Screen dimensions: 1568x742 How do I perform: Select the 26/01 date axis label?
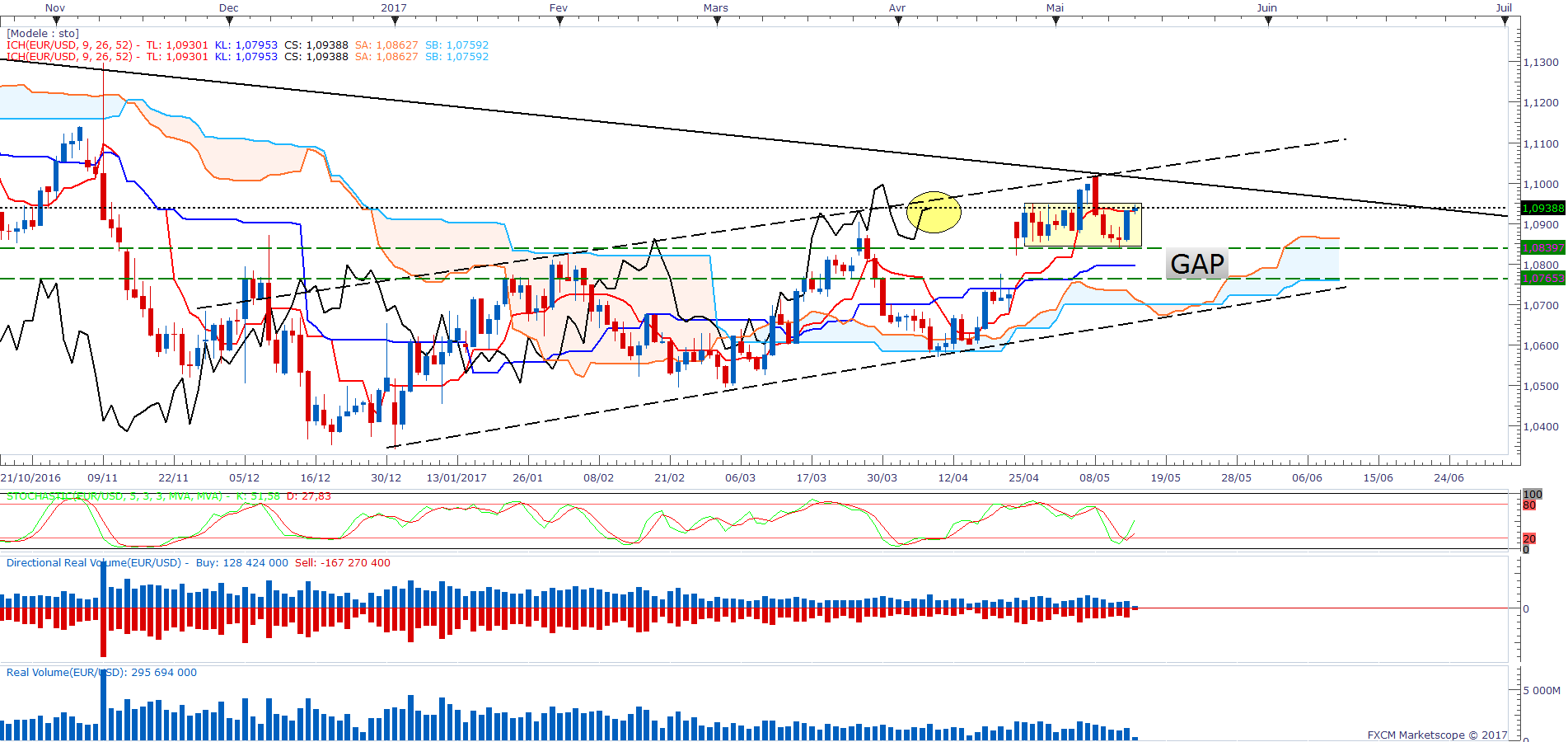pos(528,478)
